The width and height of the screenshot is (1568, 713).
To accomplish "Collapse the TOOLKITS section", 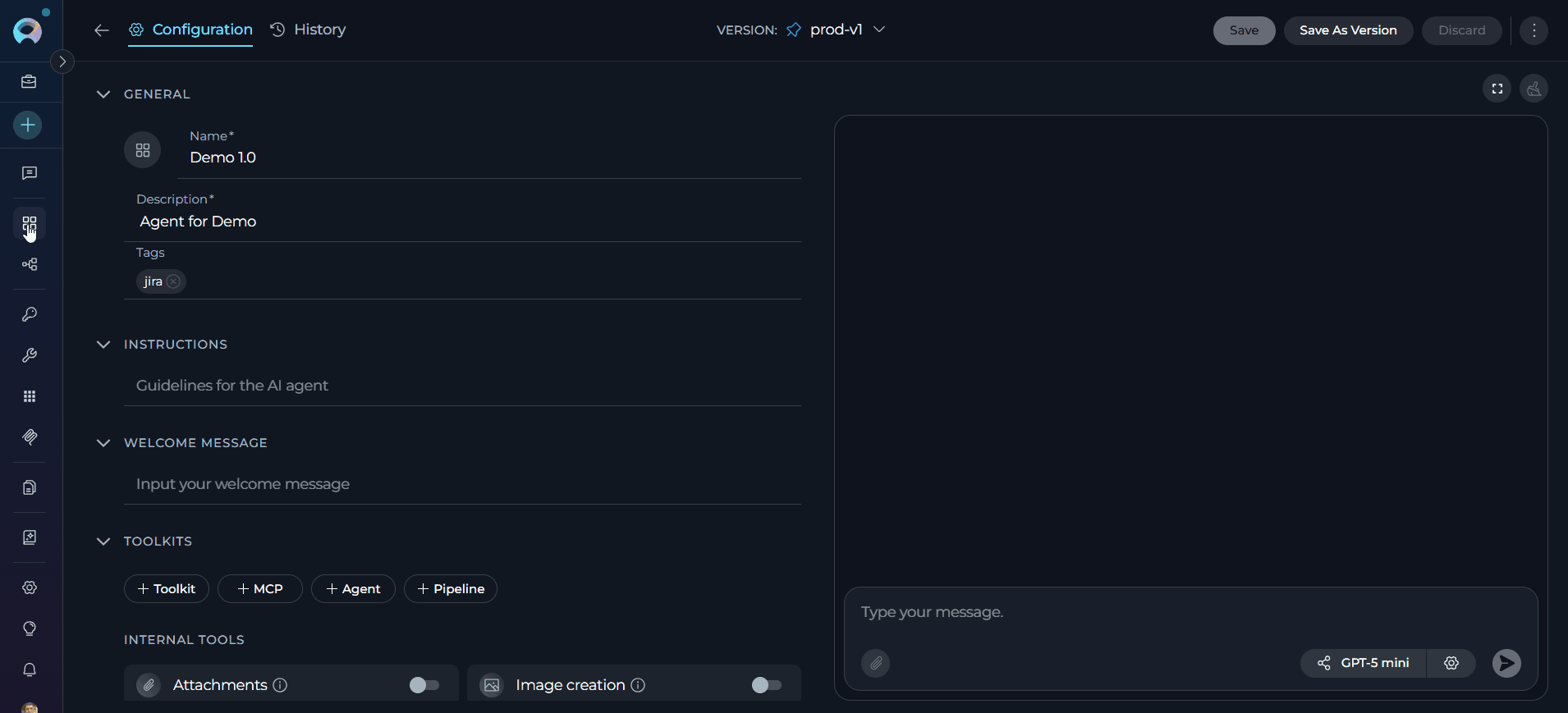I will point(103,542).
